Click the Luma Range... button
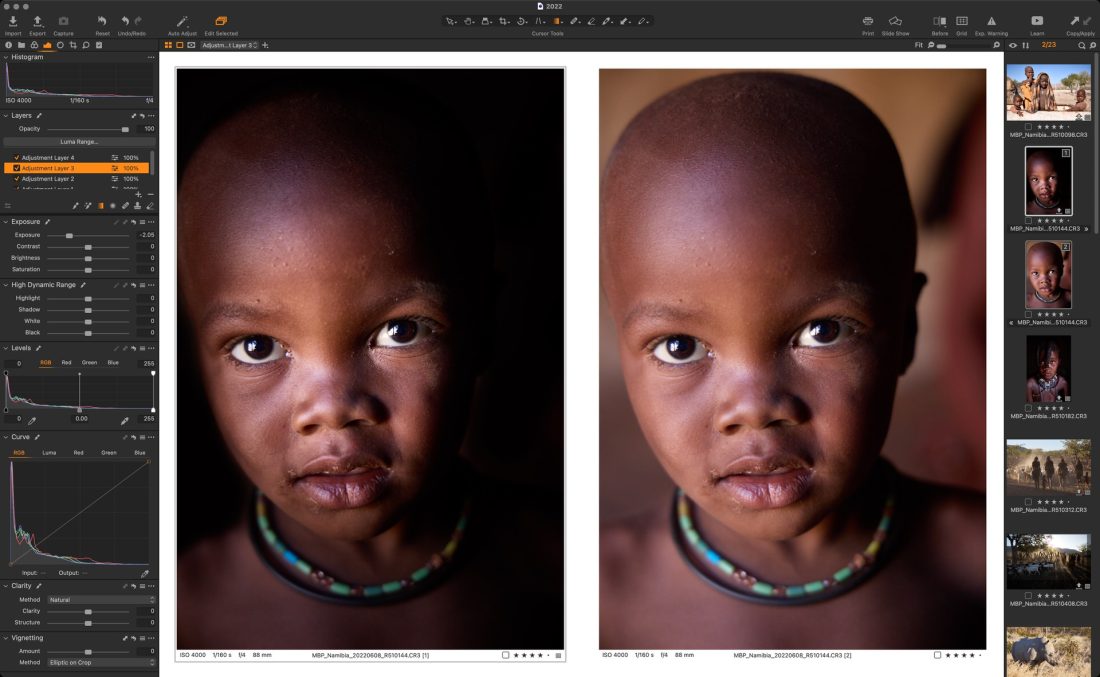 [78, 142]
